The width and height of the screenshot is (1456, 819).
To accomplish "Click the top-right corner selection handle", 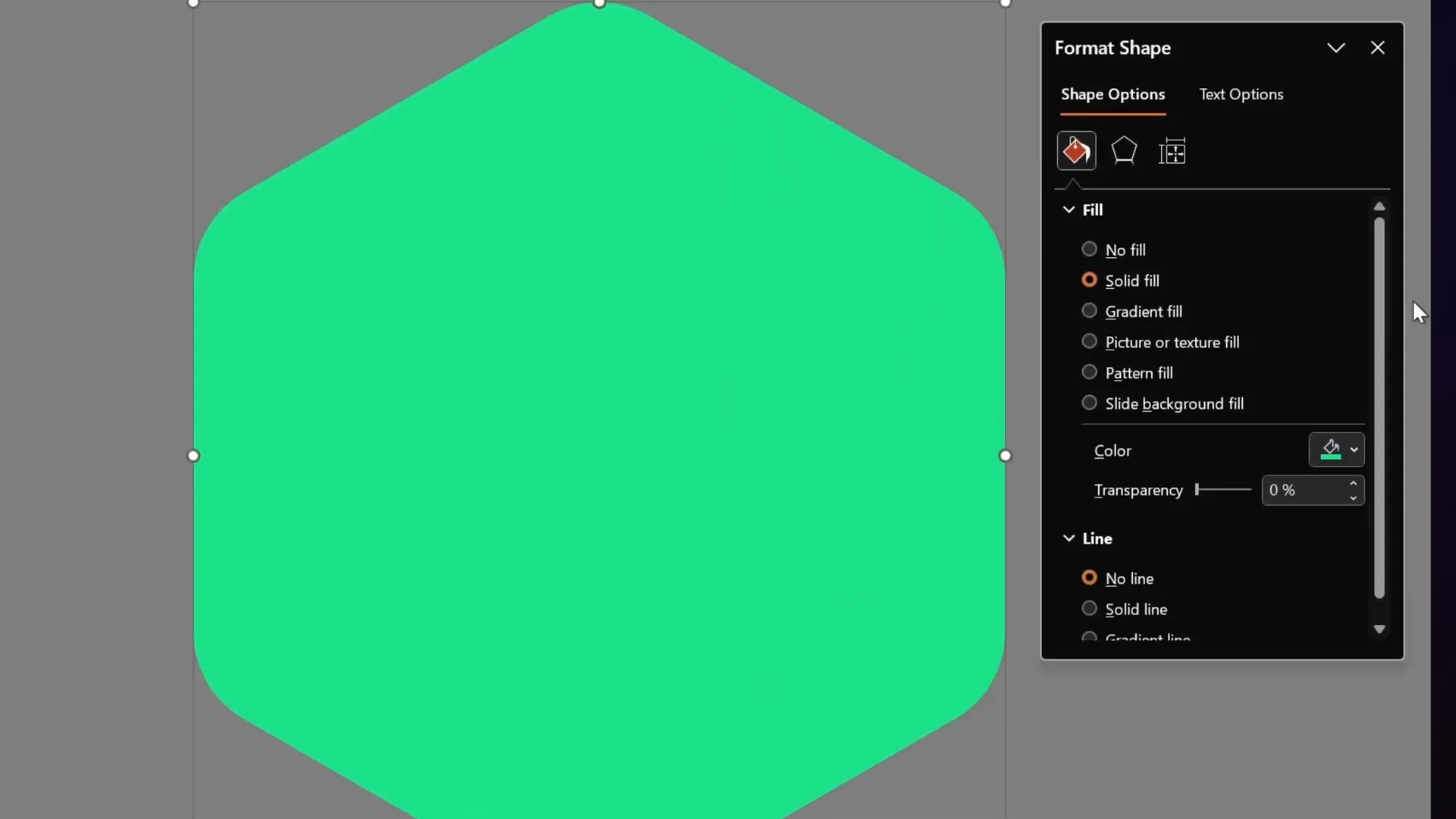I will coord(1006,3).
